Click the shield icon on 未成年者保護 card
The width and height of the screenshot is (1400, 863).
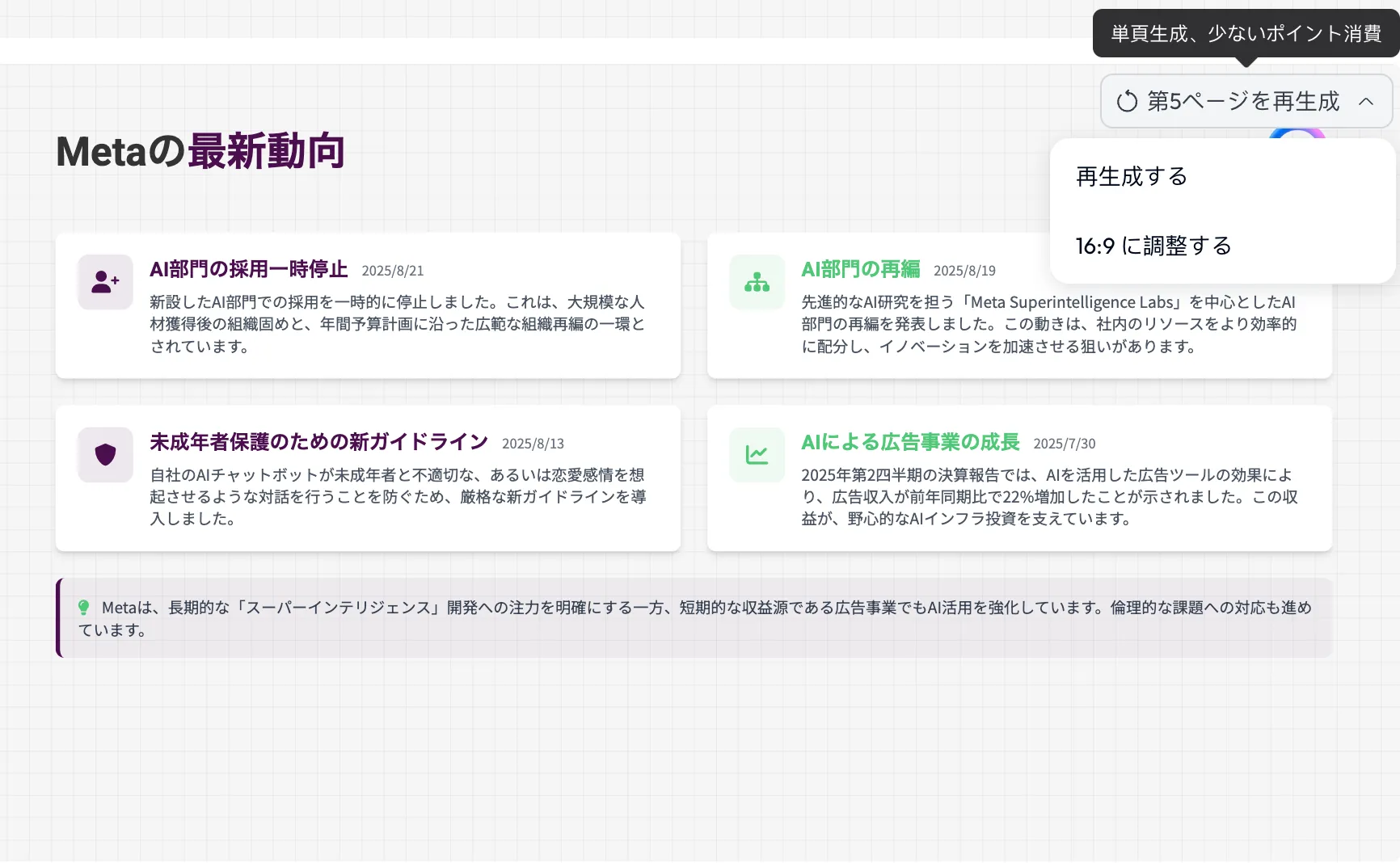(105, 455)
